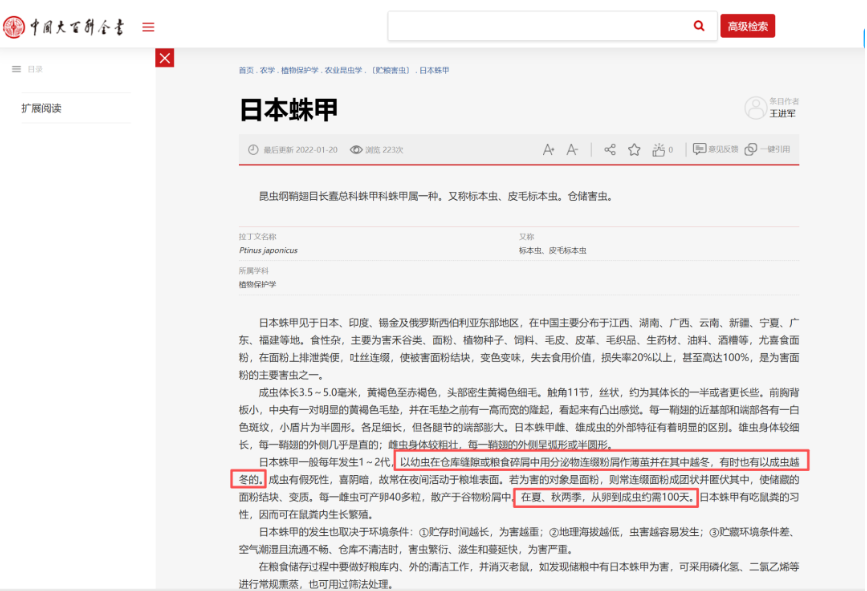Open 扩展阅读 in the sidebar

point(41,108)
